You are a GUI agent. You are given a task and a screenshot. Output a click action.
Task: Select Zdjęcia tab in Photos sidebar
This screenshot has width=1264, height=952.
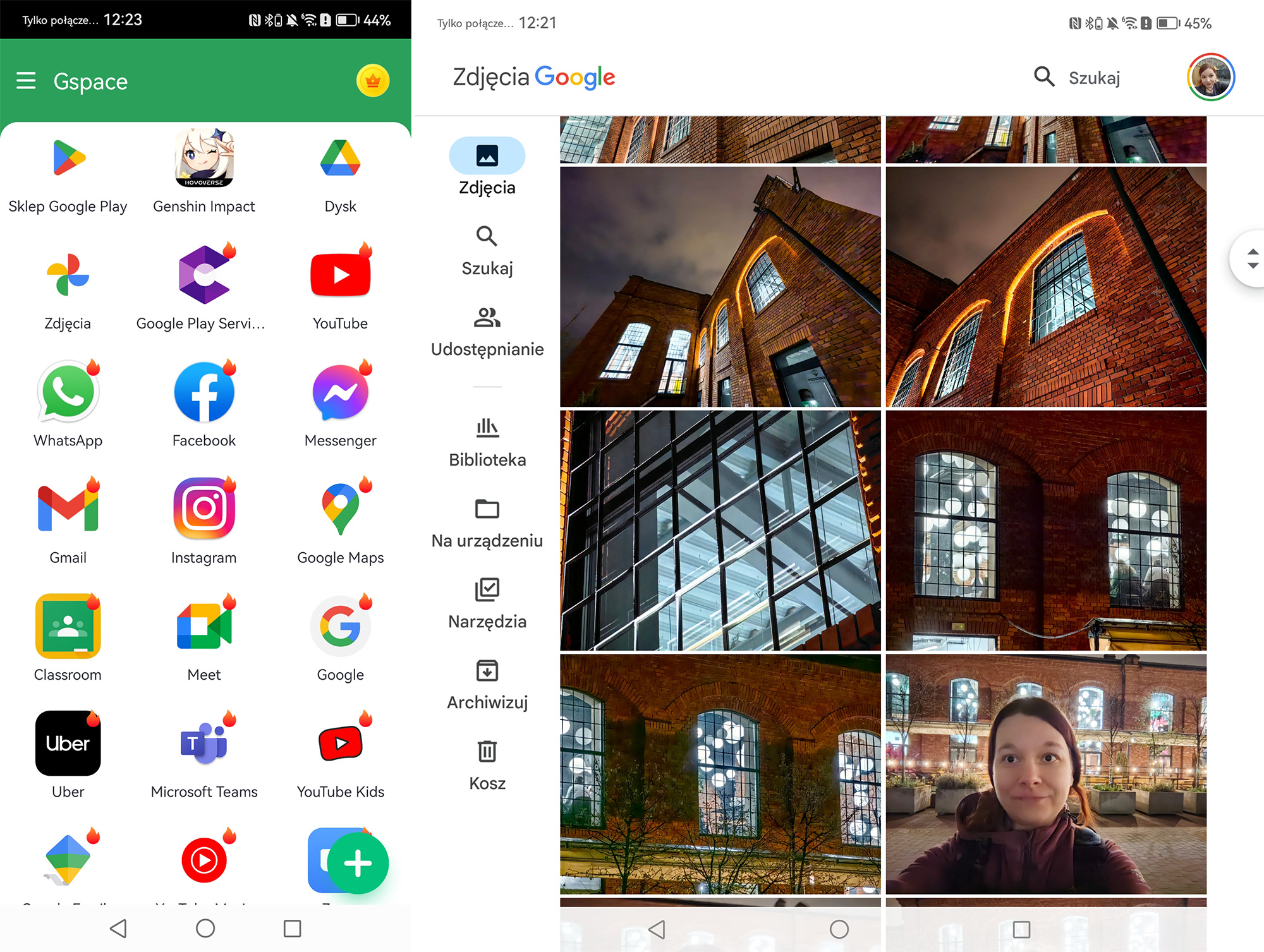pyautogui.click(x=487, y=167)
